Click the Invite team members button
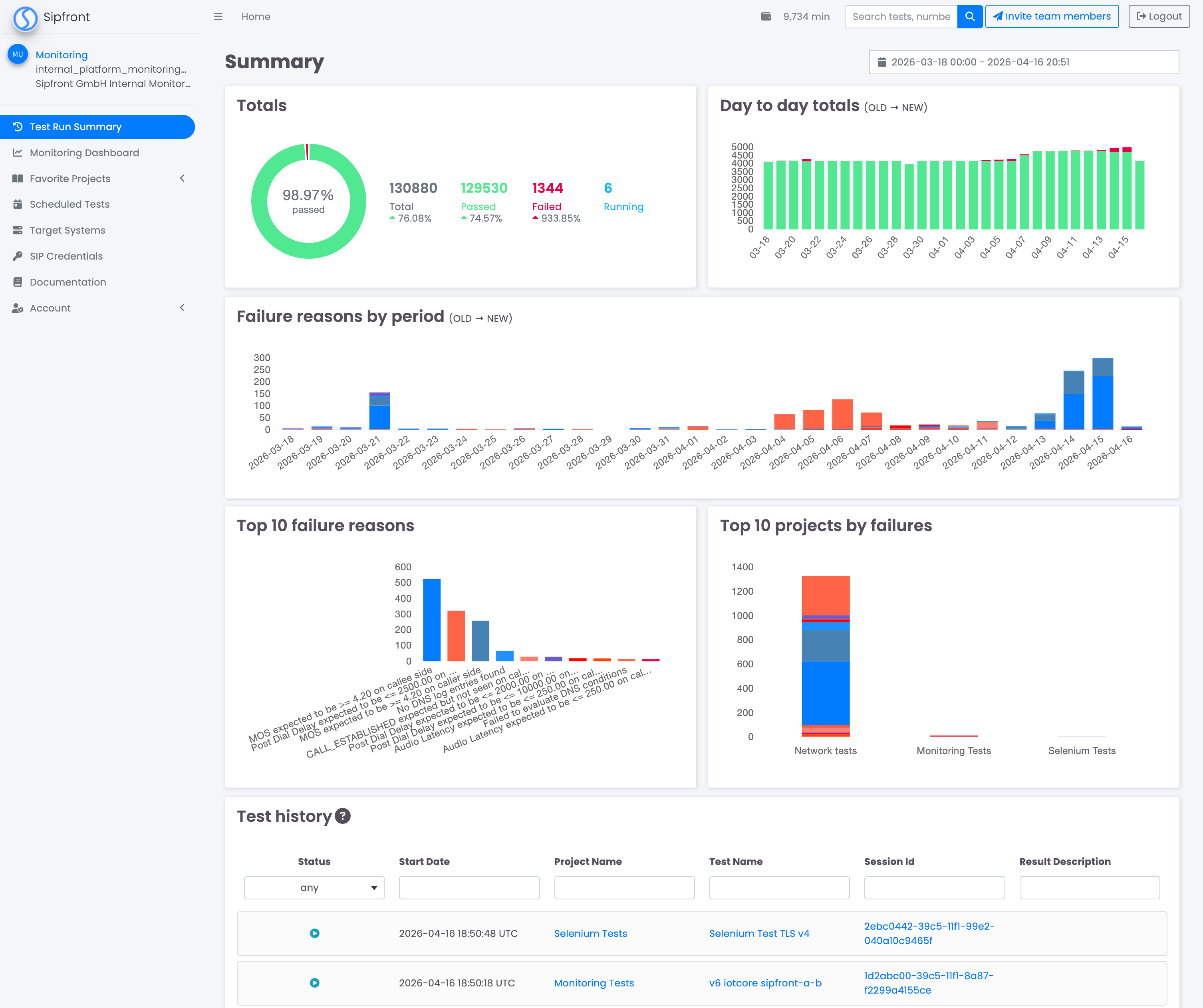Image resolution: width=1203 pixels, height=1008 pixels. click(1052, 16)
